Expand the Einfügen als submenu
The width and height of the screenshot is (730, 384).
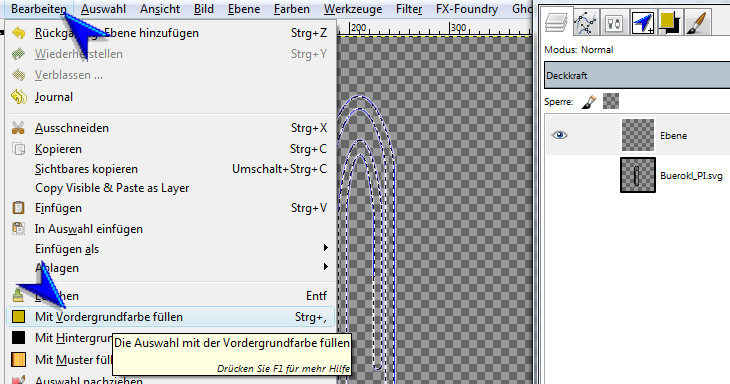coord(326,248)
